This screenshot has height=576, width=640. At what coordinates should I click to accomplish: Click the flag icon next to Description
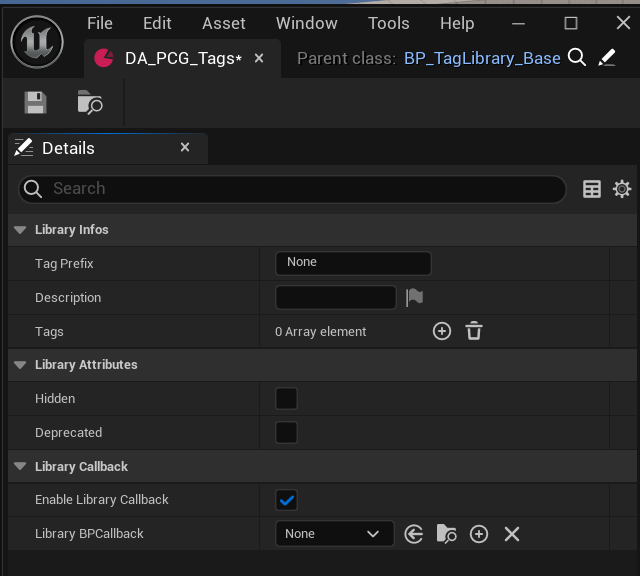[415, 297]
